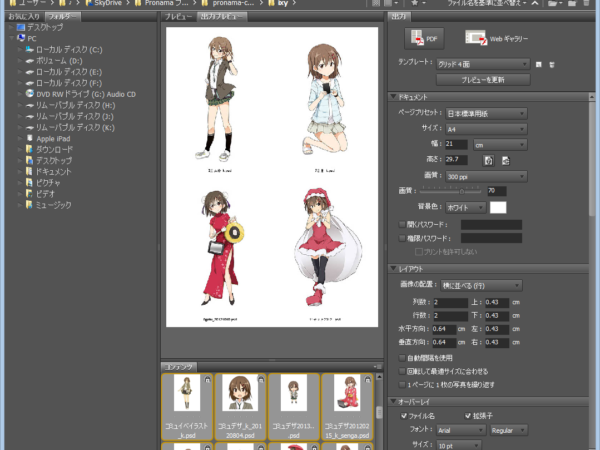The width and height of the screenshot is (600, 450).
Task: Click the プレビューを更新 button
Action: tap(483, 80)
